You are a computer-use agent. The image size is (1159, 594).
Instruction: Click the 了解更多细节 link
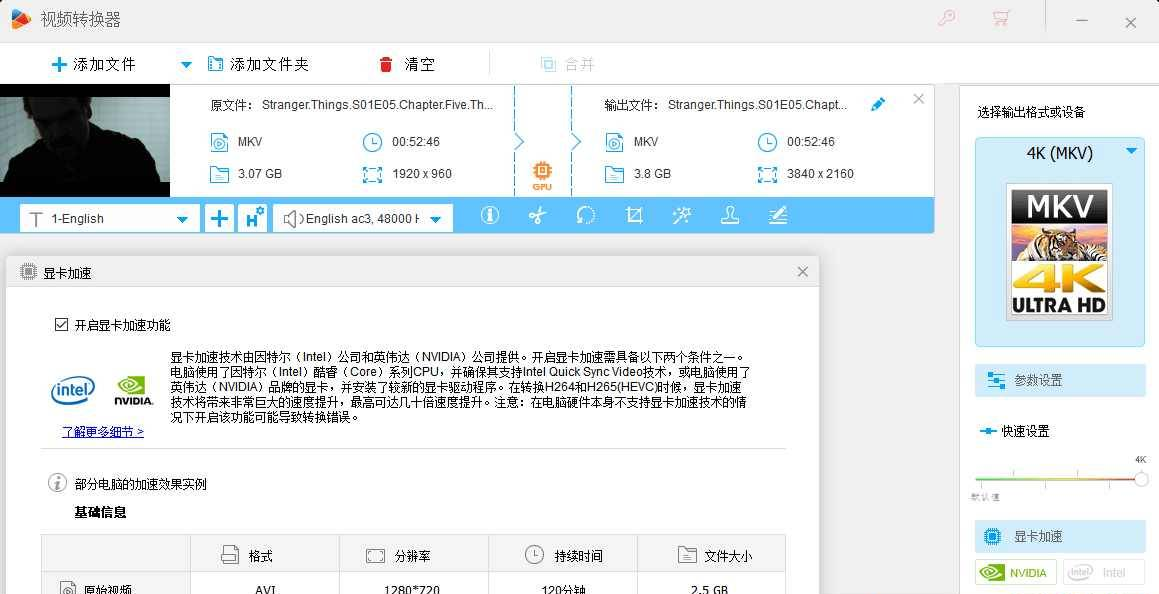(x=103, y=432)
